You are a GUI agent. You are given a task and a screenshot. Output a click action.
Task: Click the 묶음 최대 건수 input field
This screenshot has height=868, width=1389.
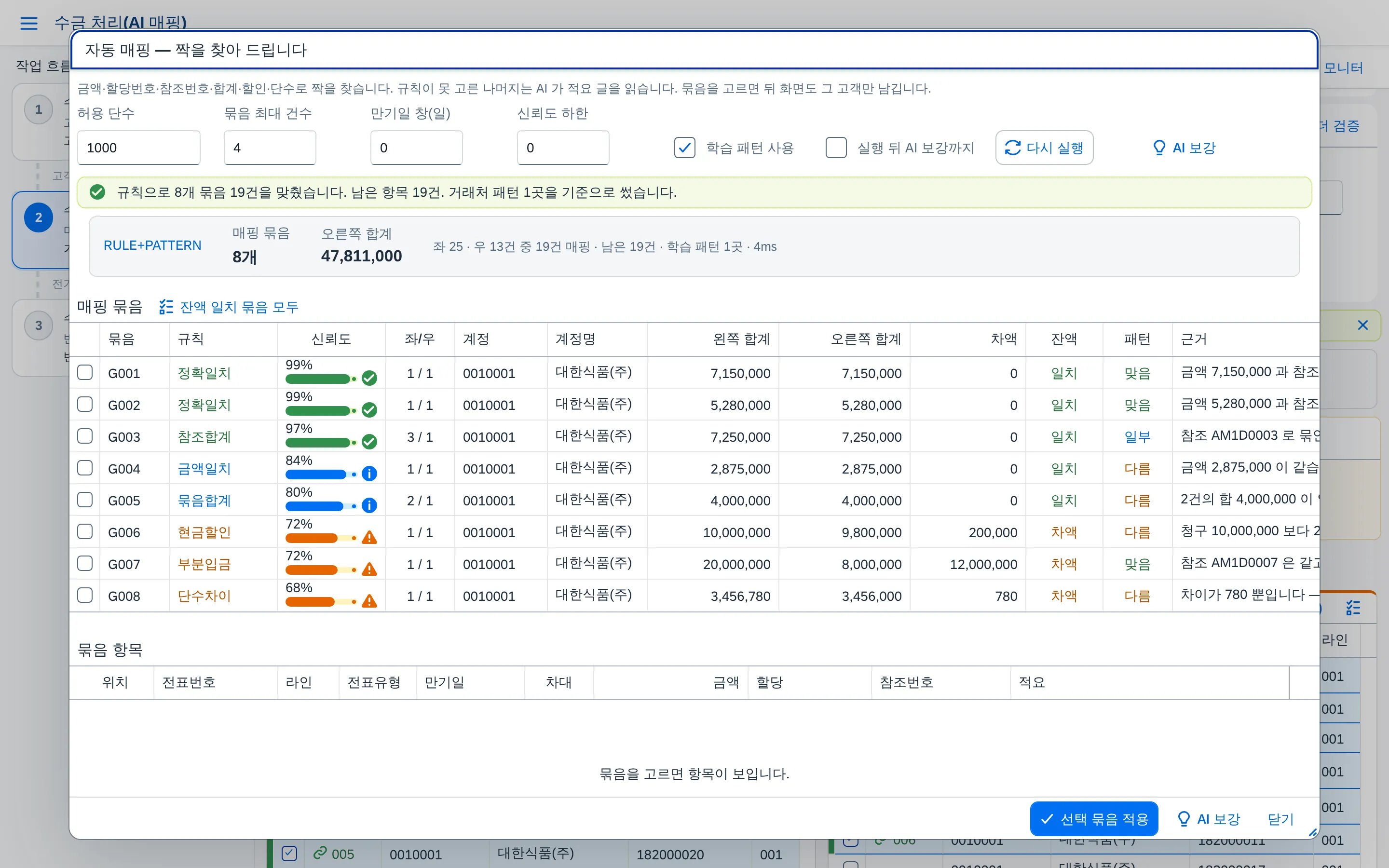pyautogui.click(x=270, y=148)
